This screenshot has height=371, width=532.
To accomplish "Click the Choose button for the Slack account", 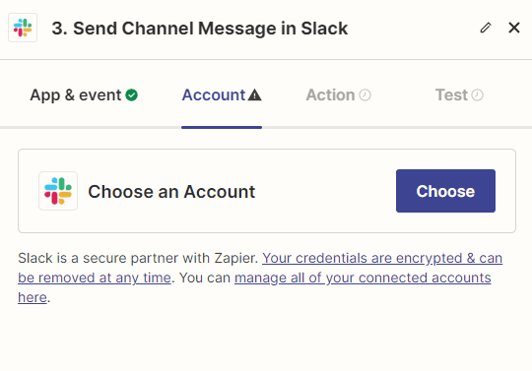I will [x=445, y=191].
